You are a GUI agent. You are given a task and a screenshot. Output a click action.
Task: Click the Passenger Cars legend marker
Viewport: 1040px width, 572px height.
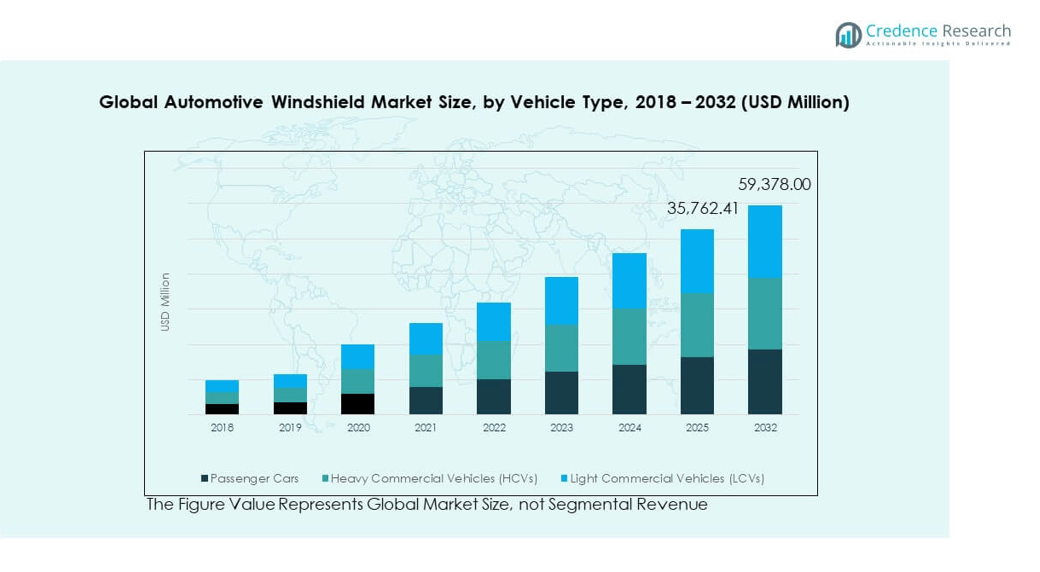205,479
